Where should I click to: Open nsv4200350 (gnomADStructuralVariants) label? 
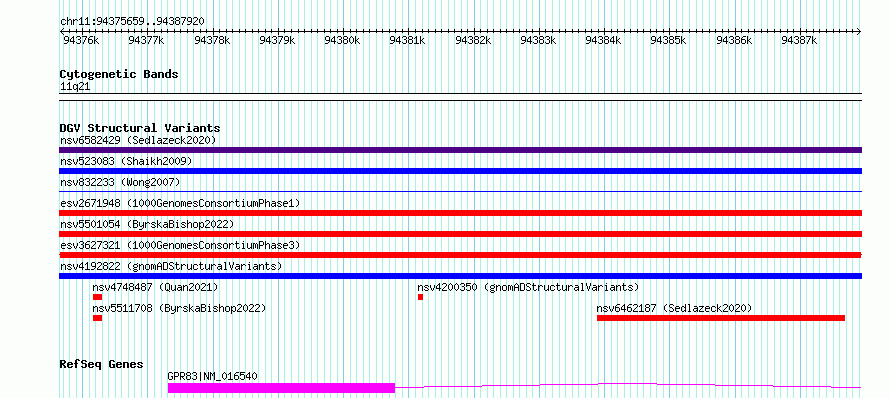click(x=528, y=287)
